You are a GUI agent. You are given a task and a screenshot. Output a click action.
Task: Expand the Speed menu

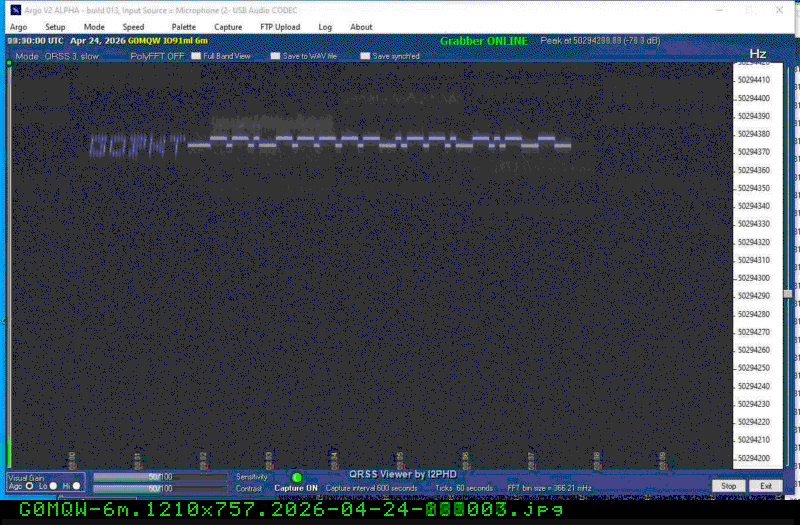tap(133, 27)
